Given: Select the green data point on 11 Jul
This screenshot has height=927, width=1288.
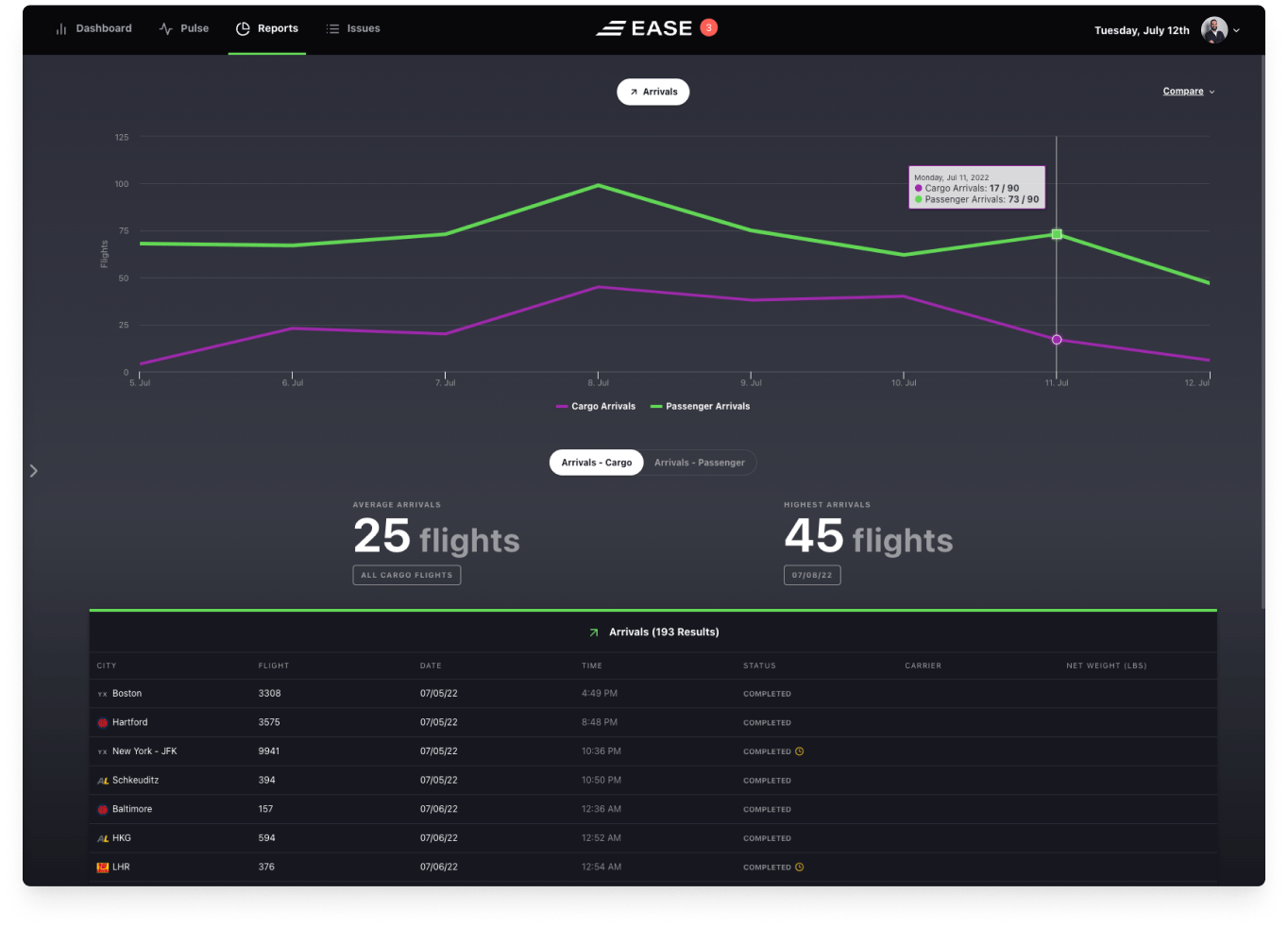Looking at the screenshot, I should [1057, 234].
